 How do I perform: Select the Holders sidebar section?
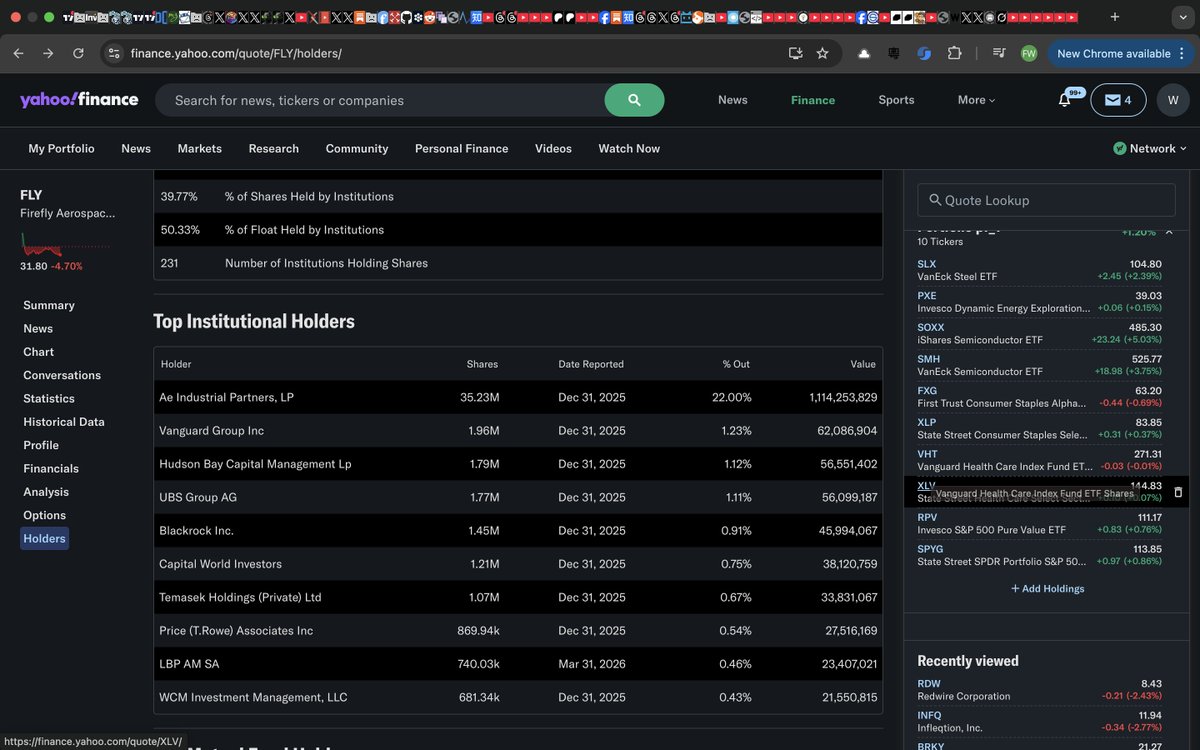(45, 538)
